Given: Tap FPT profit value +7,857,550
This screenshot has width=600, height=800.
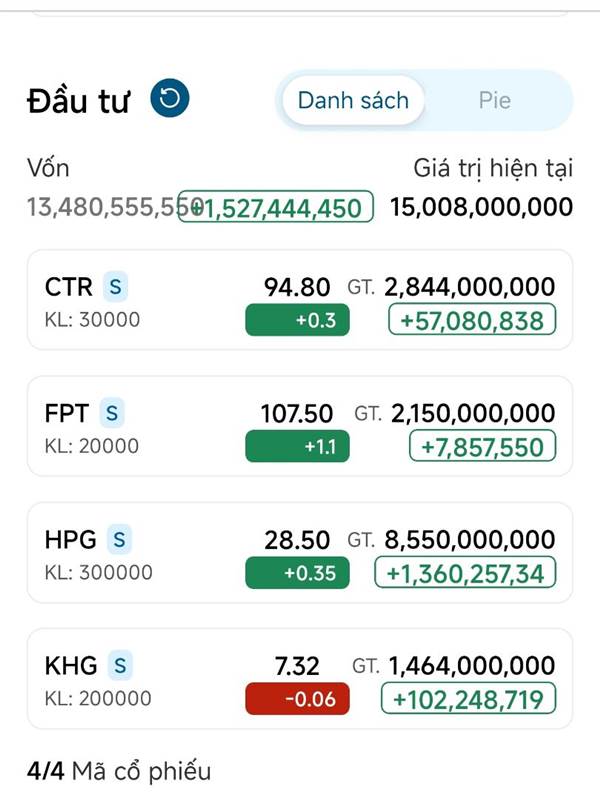Looking at the screenshot, I should [x=483, y=446].
